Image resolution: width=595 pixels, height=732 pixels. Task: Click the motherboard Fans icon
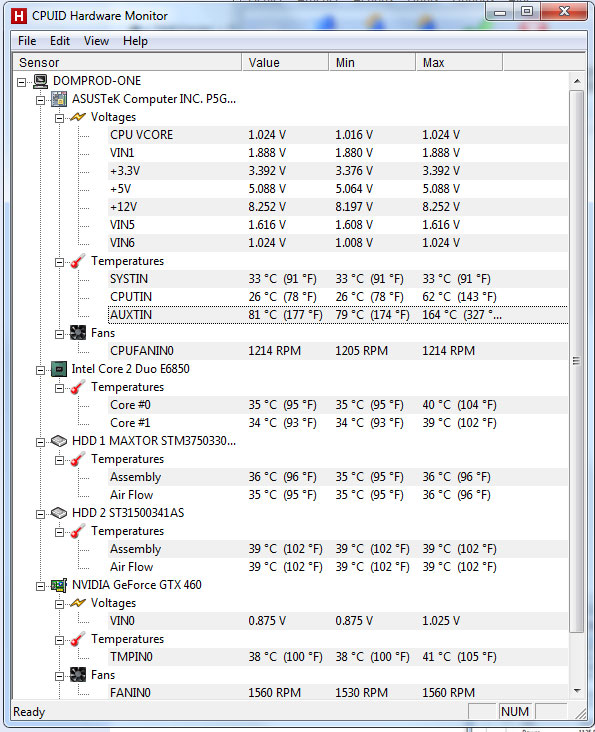[x=78, y=333]
